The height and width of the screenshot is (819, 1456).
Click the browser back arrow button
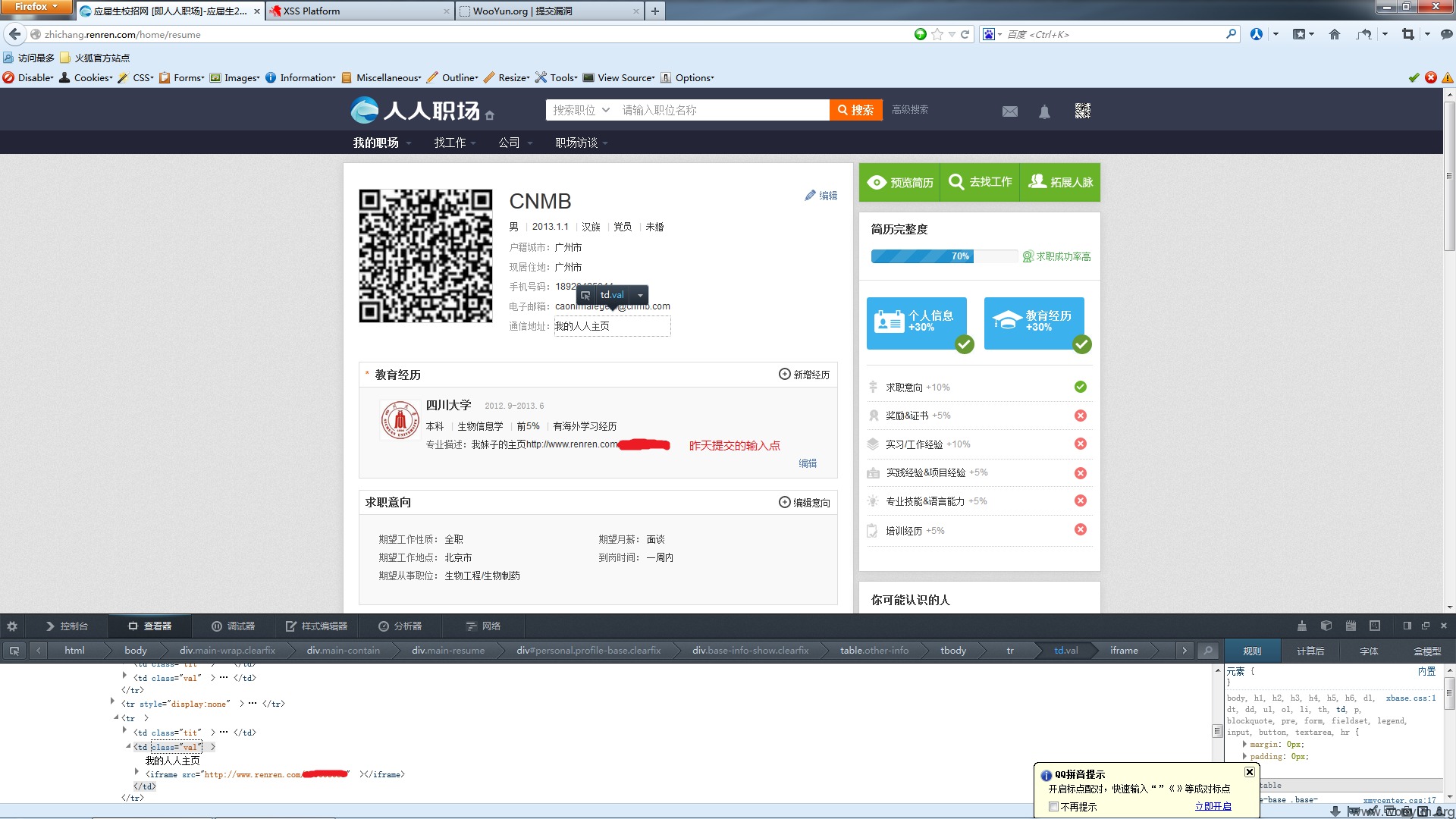click(14, 34)
